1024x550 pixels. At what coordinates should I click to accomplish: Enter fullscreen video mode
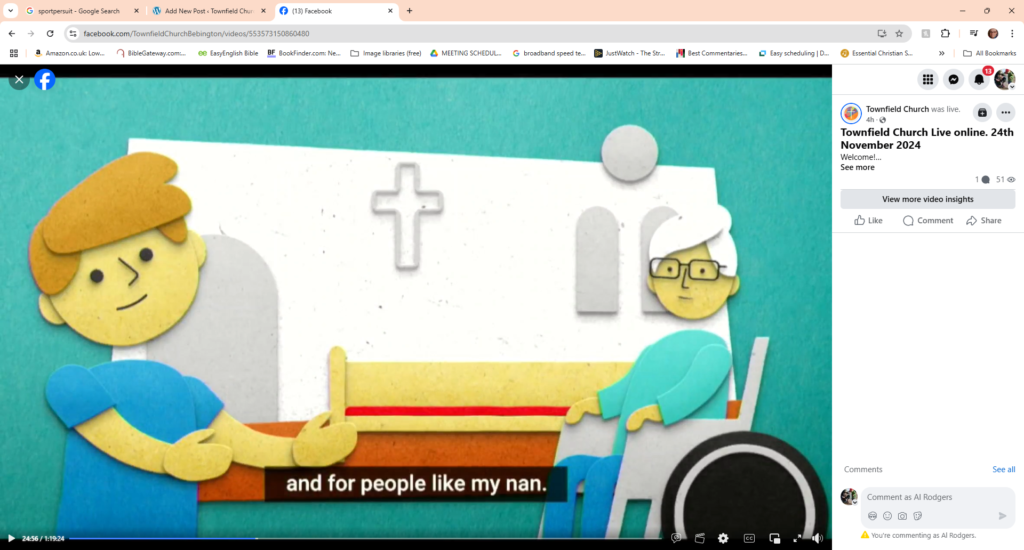click(x=797, y=538)
